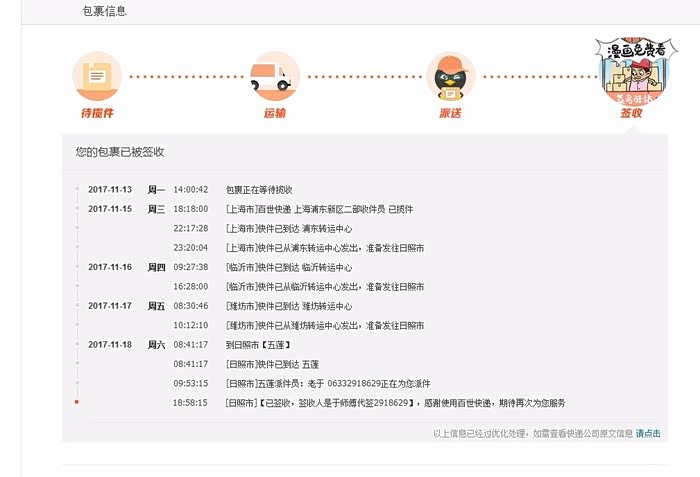
Task: Click the 您的包裹已被签收 status heading
Action: click(x=119, y=152)
